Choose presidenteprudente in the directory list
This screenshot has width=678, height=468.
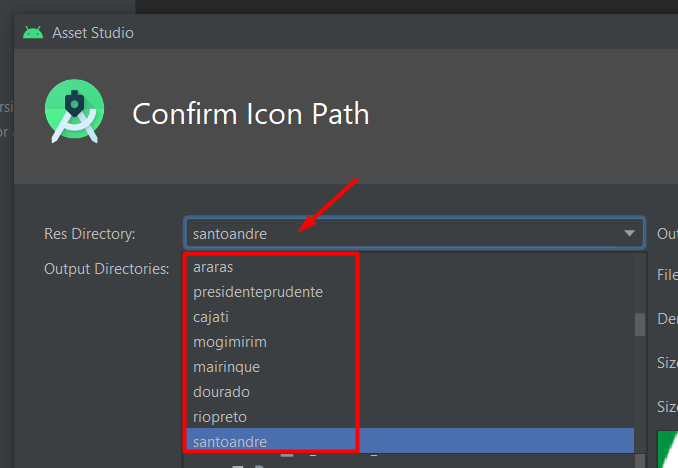pos(257,292)
